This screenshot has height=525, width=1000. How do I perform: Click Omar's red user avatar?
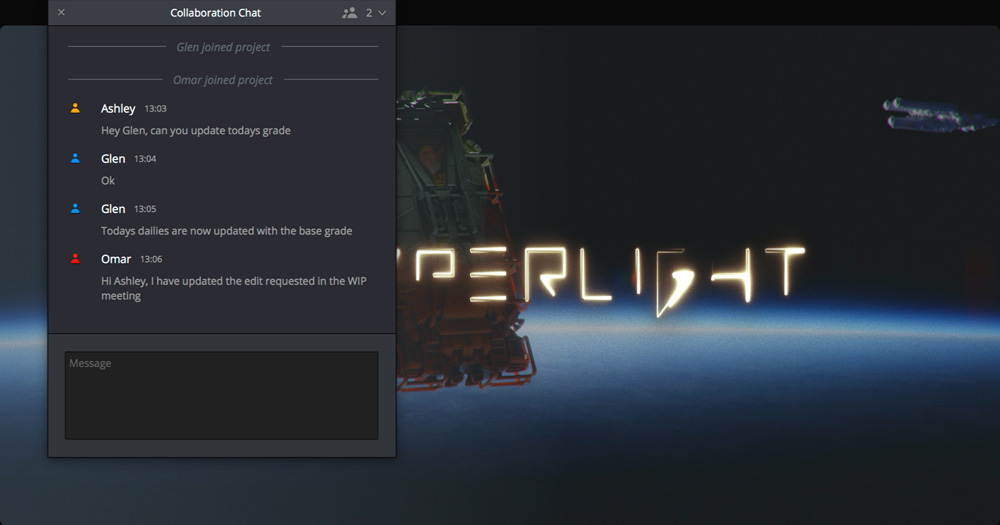(x=75, y=258)
